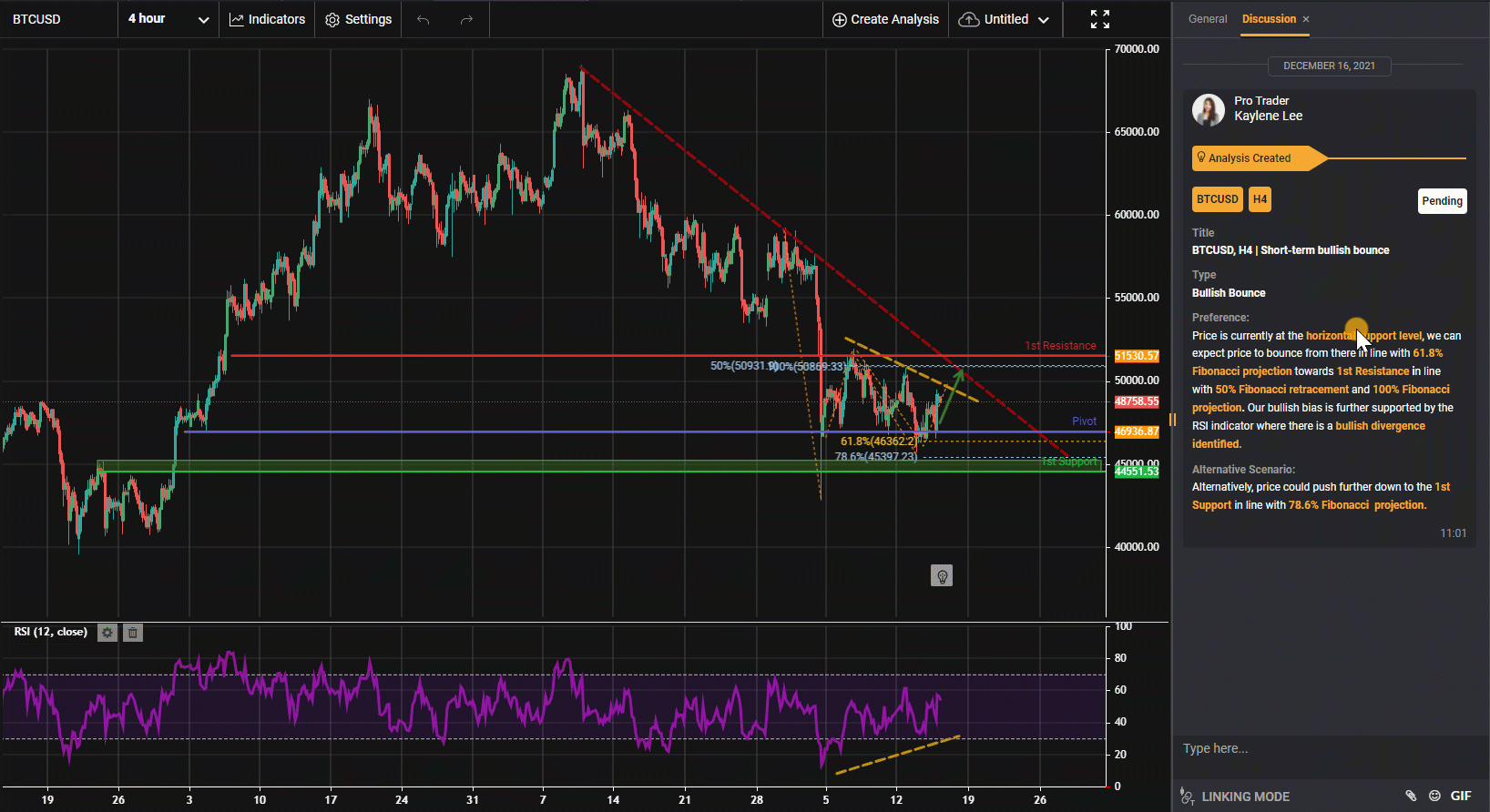Click the Create Analysis plus icon
Image resolution: width=1490 pixels, height=812 pixels.
point(840,19)
